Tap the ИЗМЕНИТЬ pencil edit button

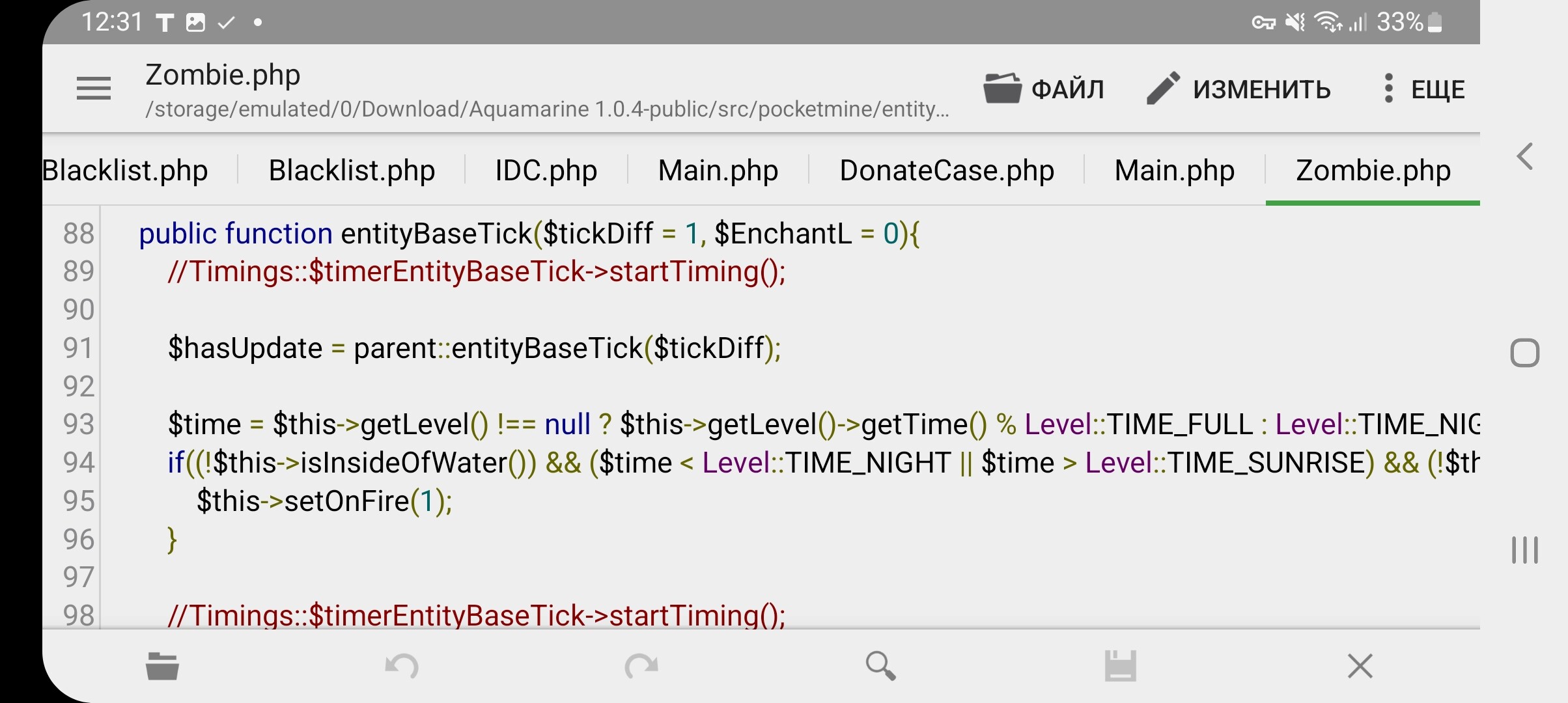(1239, 89)
